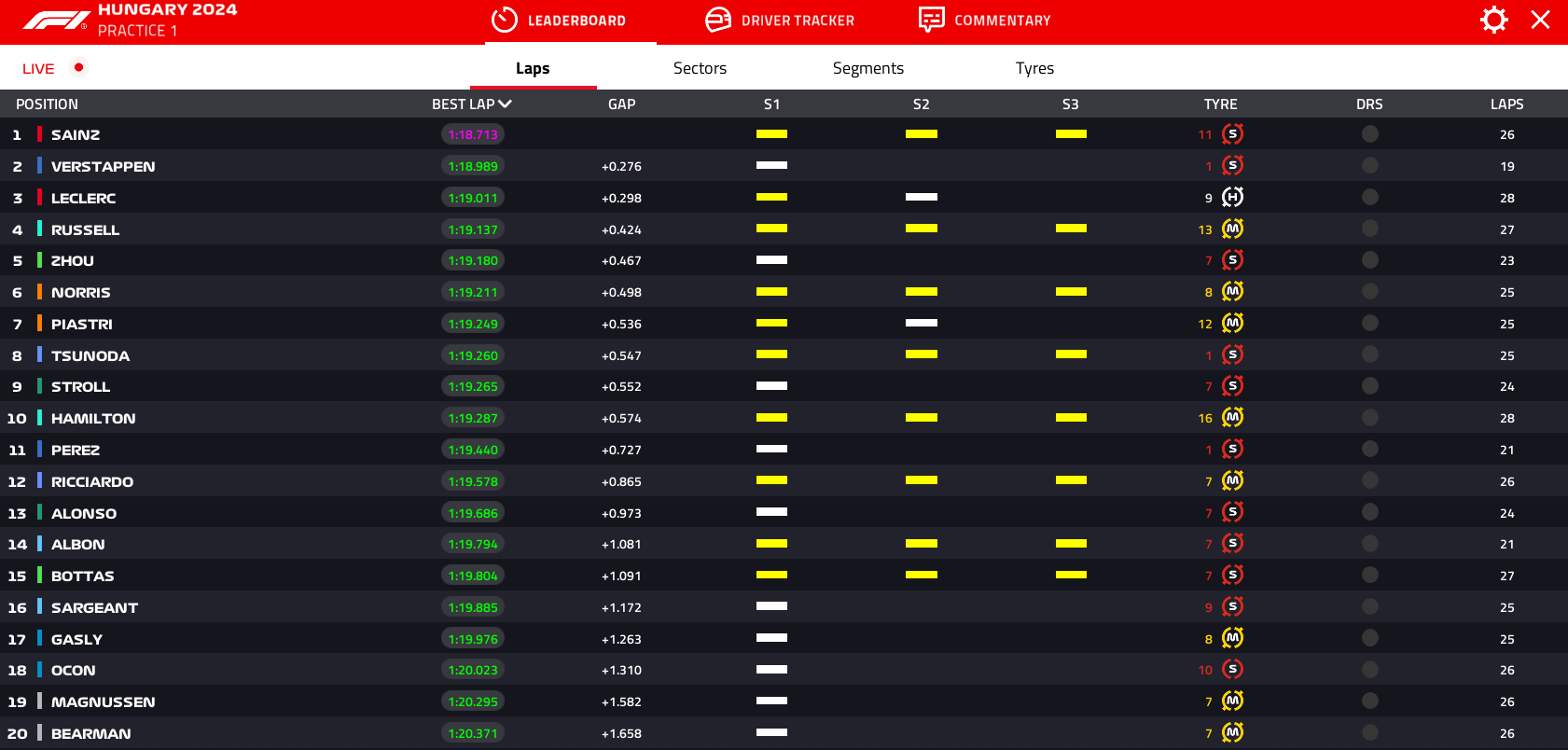This screenshot has height=750, width=1568.
Task: Click Tsunoda's soft tyre icon
Action: [x=1232, y=355]
